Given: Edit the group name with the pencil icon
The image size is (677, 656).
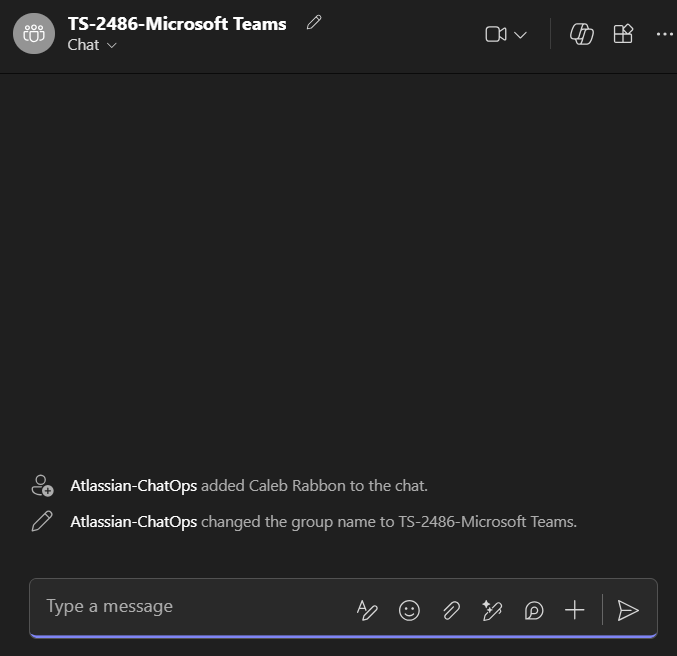Looking at the screenshot, I should (x=314, y=22).
